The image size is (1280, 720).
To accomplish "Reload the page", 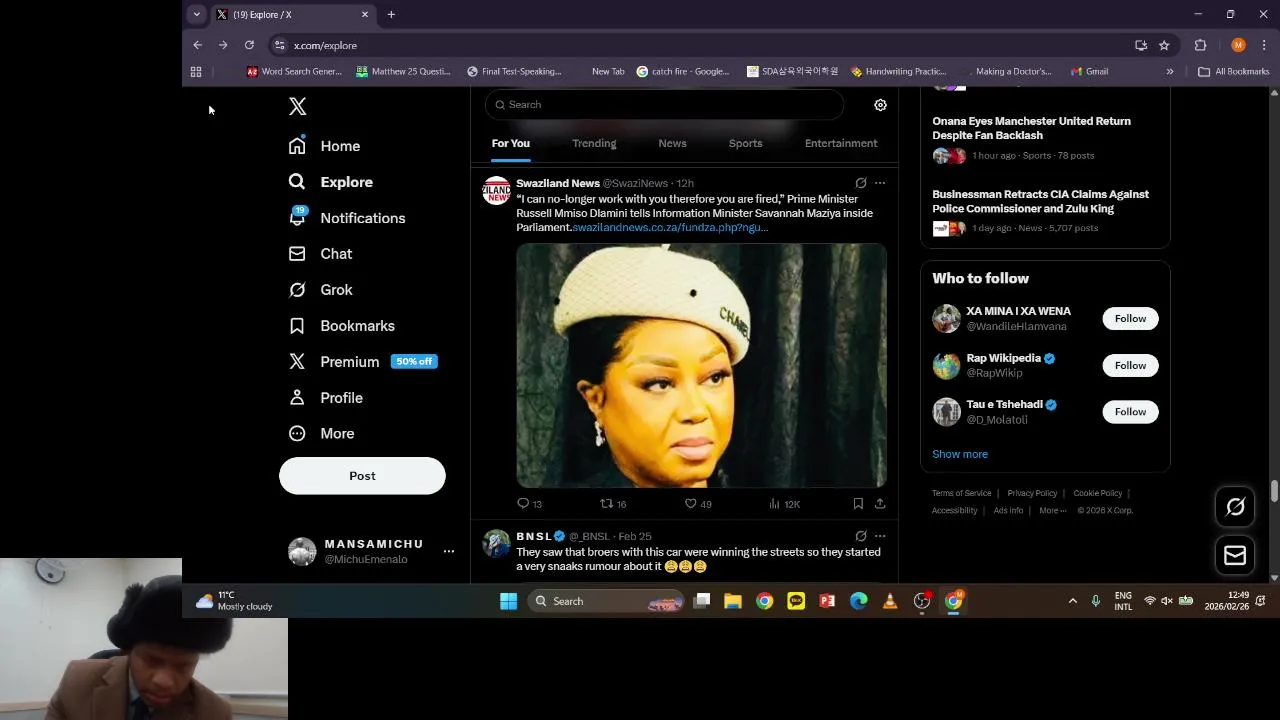I will [249, 45].
